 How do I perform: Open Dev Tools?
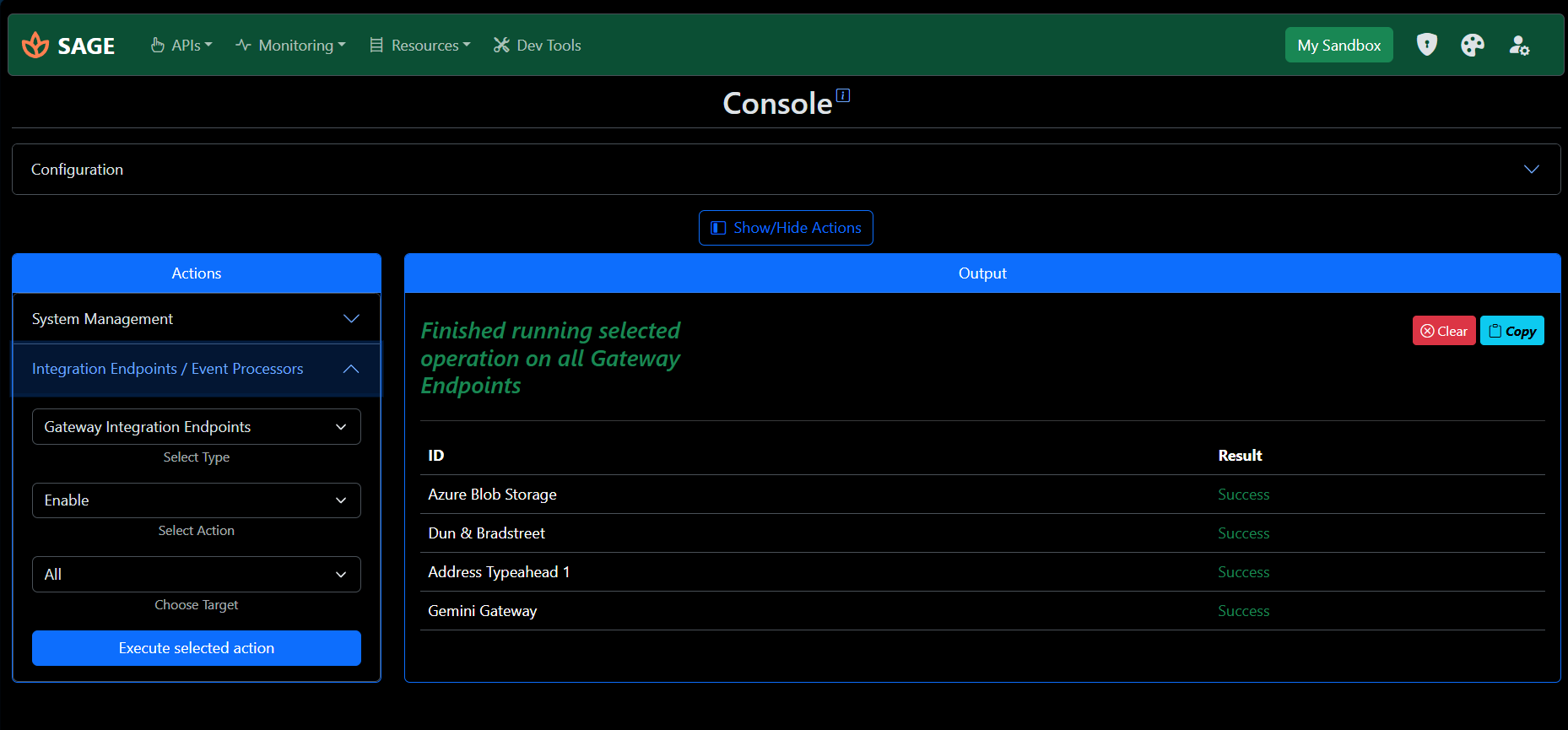click(x=538, y=45)
